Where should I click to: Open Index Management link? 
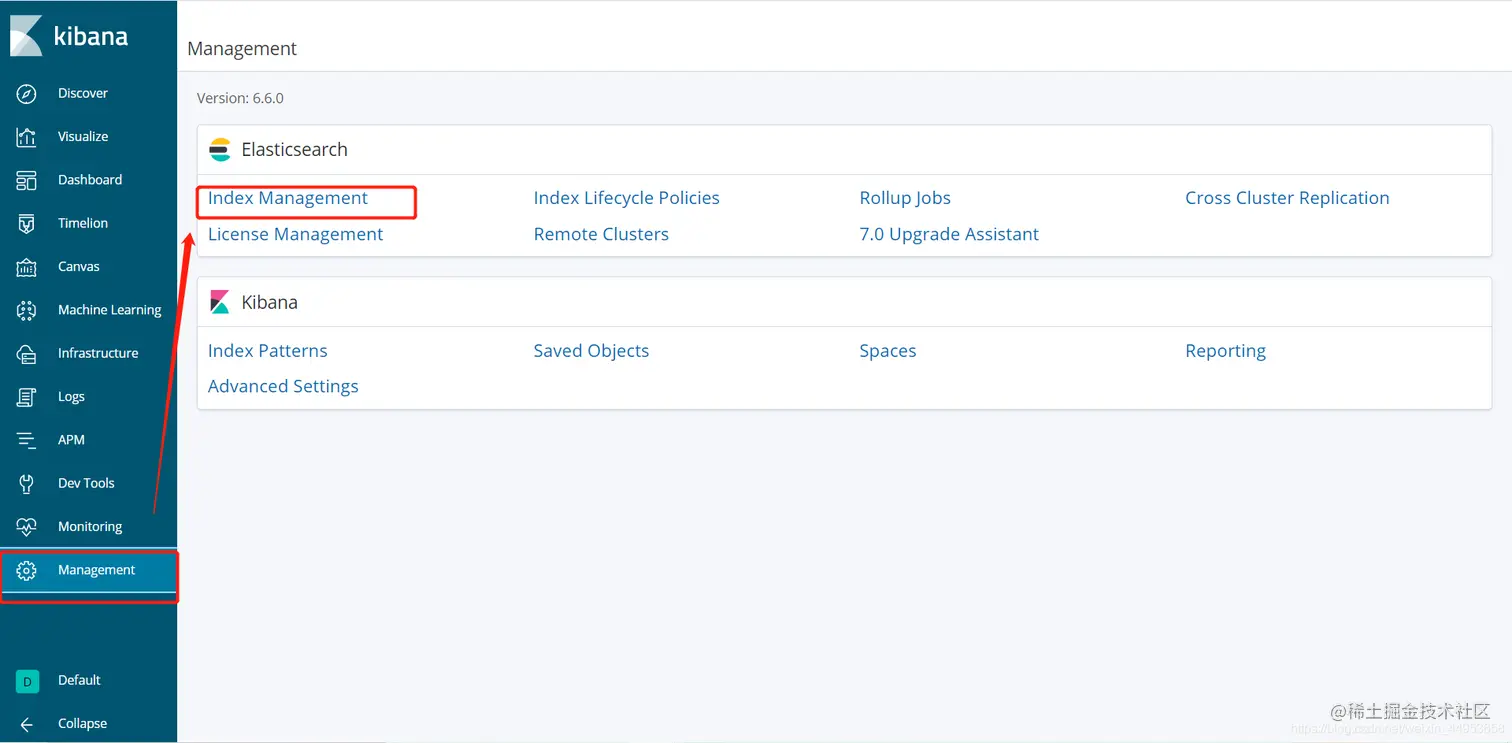288,198
